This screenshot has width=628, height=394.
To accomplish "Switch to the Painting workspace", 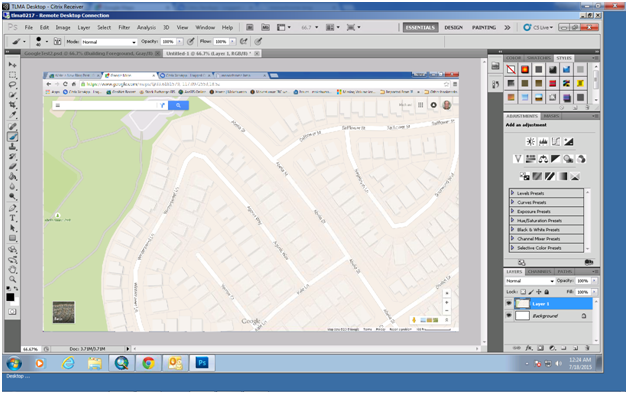I will coord(484,27).
